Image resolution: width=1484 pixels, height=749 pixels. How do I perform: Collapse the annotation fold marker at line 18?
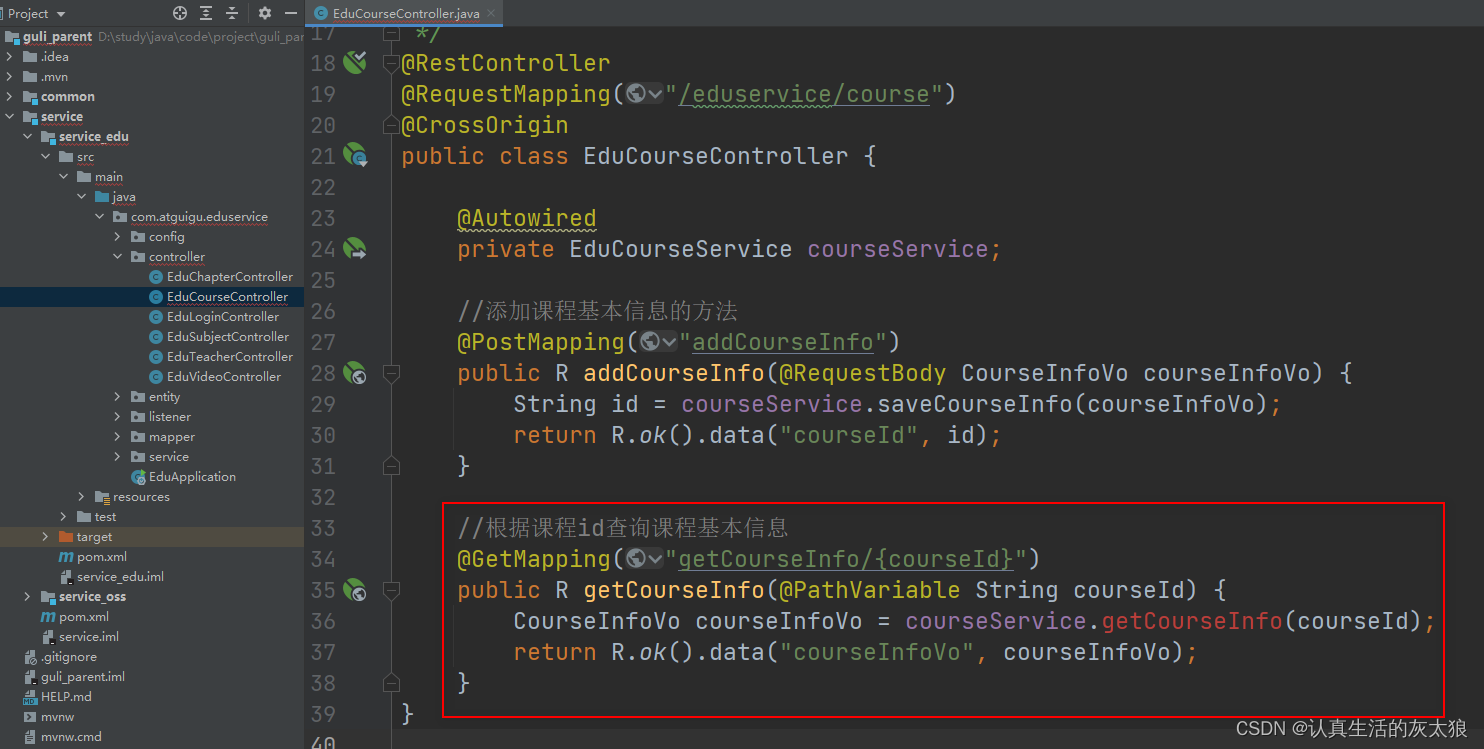coord(391,63)
